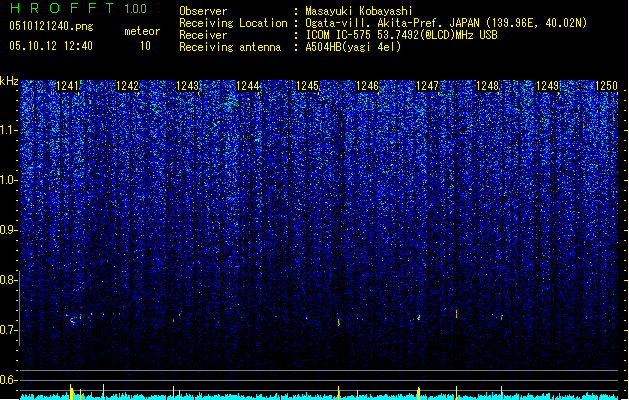Click the HROFFT 1.0.0 title text
Screen dimensions: 629x400
click(x=78, y=8)
